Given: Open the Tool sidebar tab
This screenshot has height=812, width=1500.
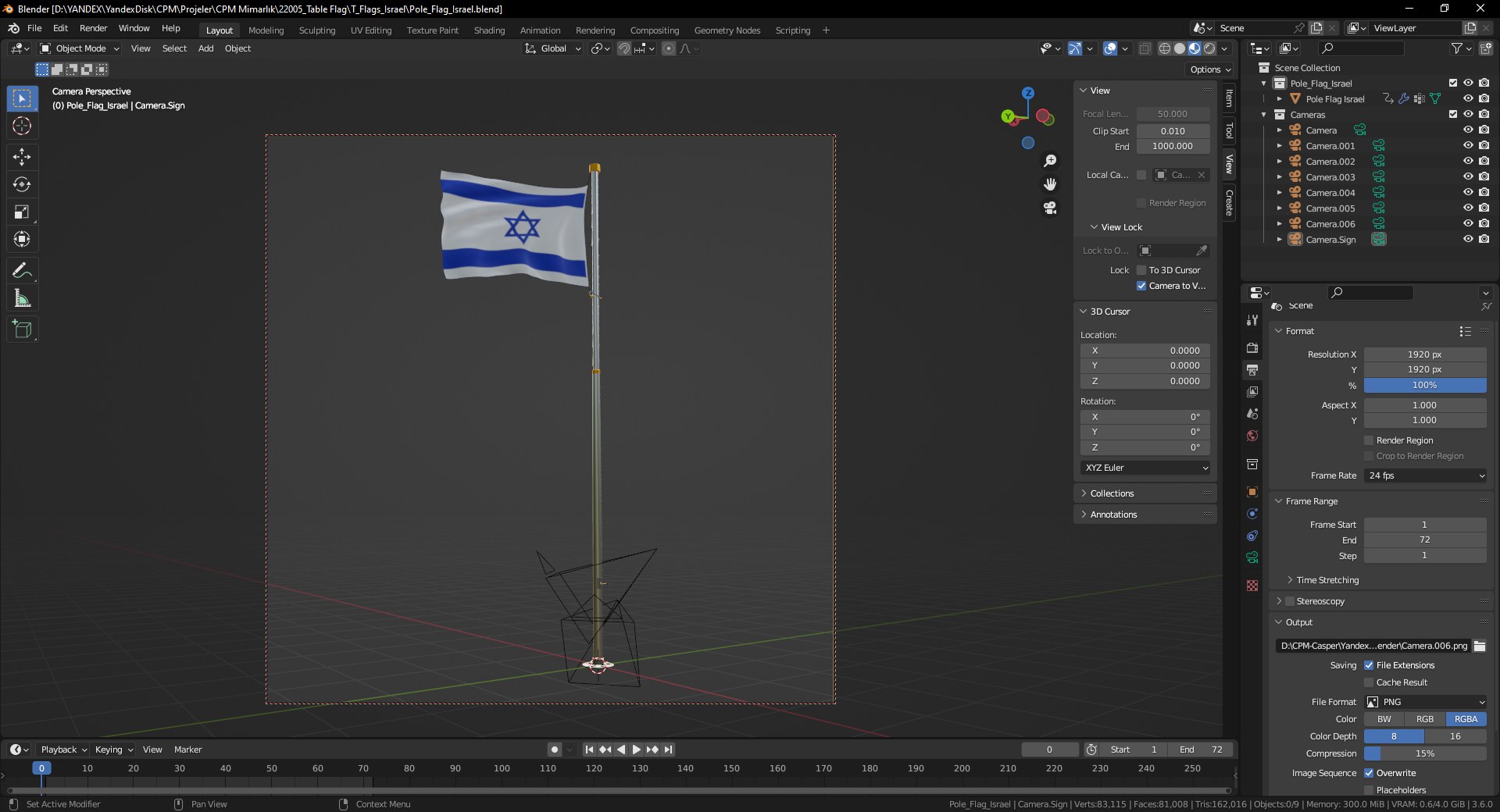Looking at the screenshot, I should (x=1229, y=130).
